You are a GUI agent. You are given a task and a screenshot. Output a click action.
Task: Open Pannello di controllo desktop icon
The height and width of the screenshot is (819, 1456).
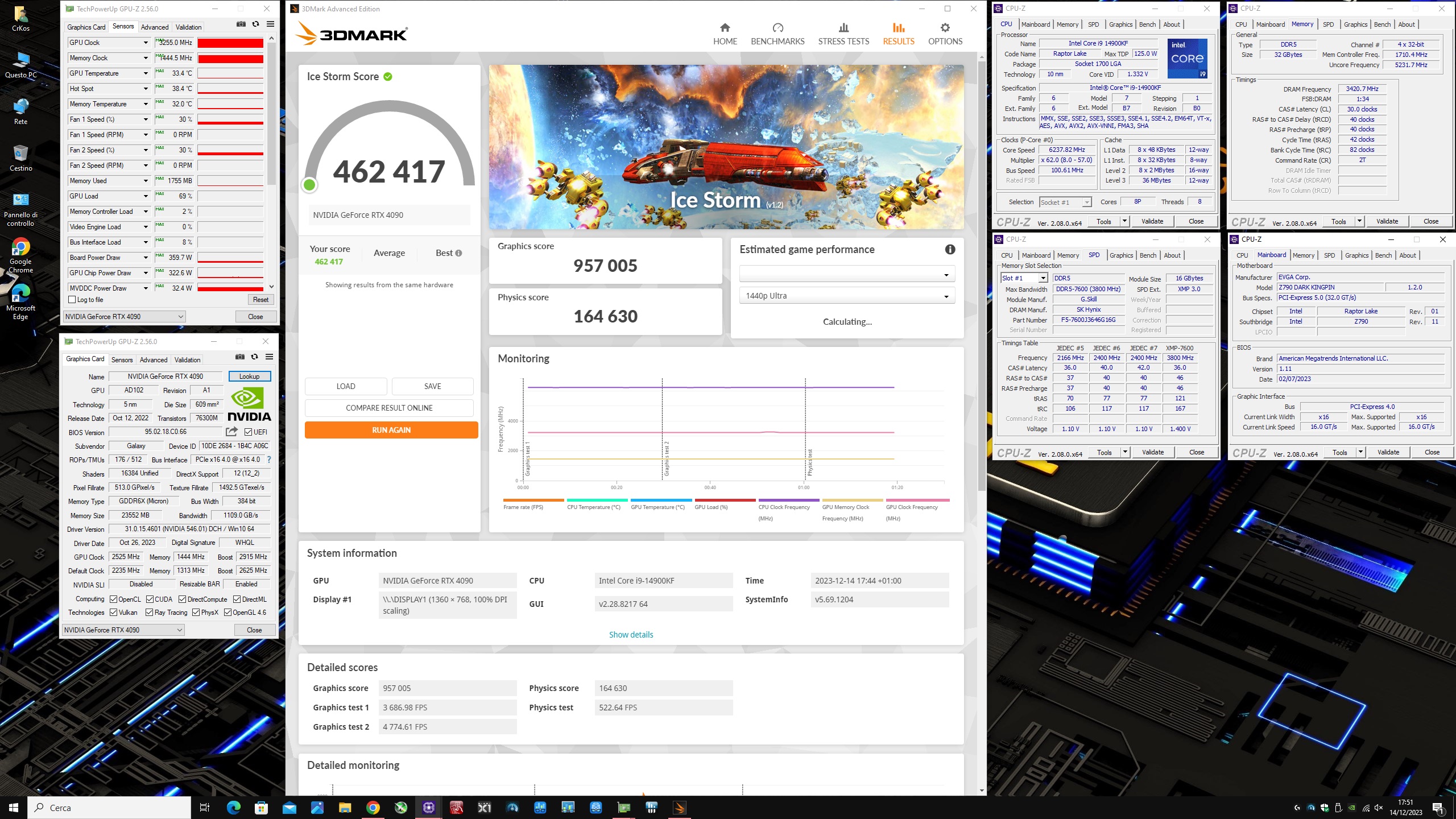[x=20, y=209]
